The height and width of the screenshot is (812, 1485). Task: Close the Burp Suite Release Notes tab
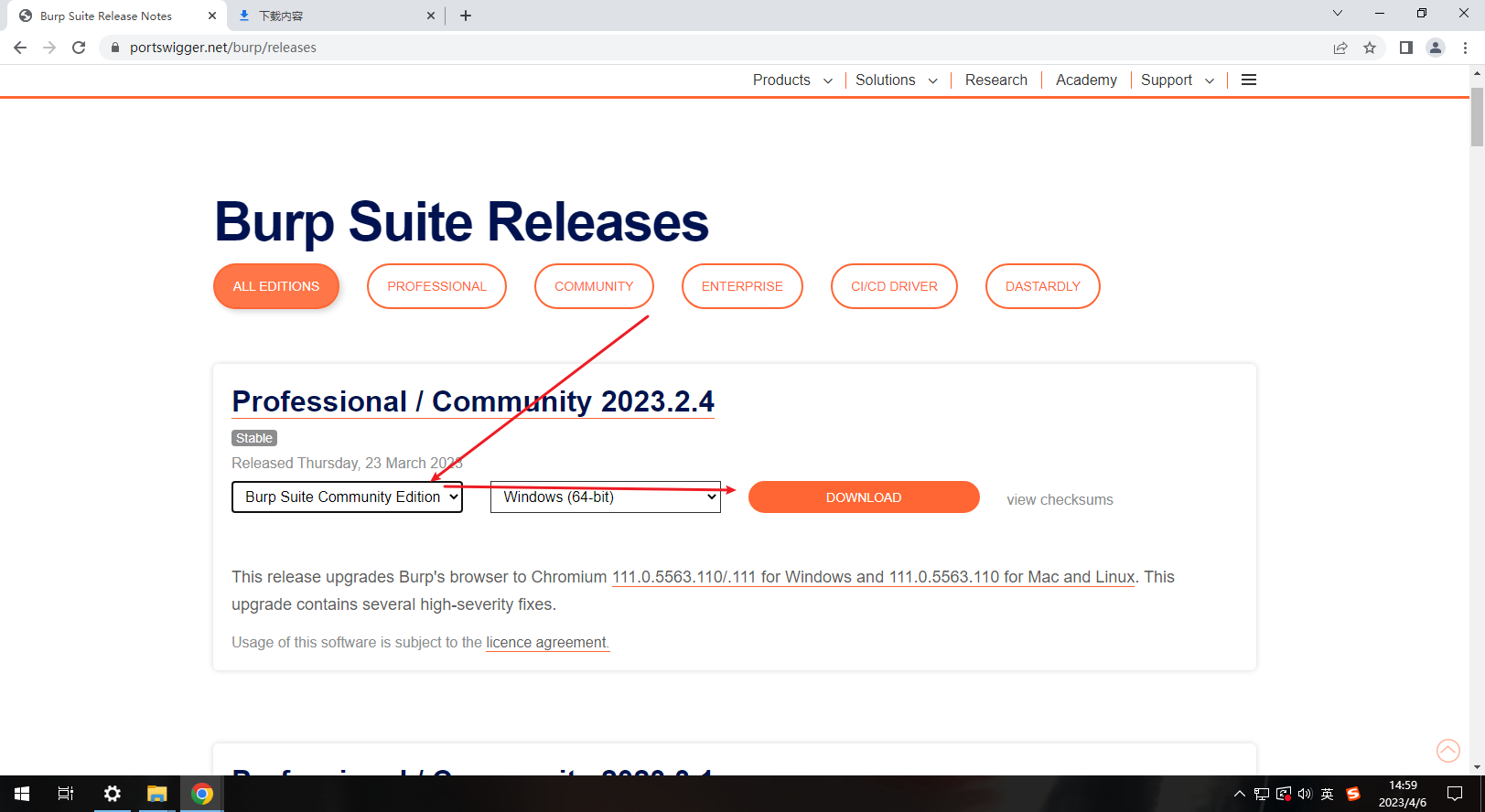(x=212, y=16)
